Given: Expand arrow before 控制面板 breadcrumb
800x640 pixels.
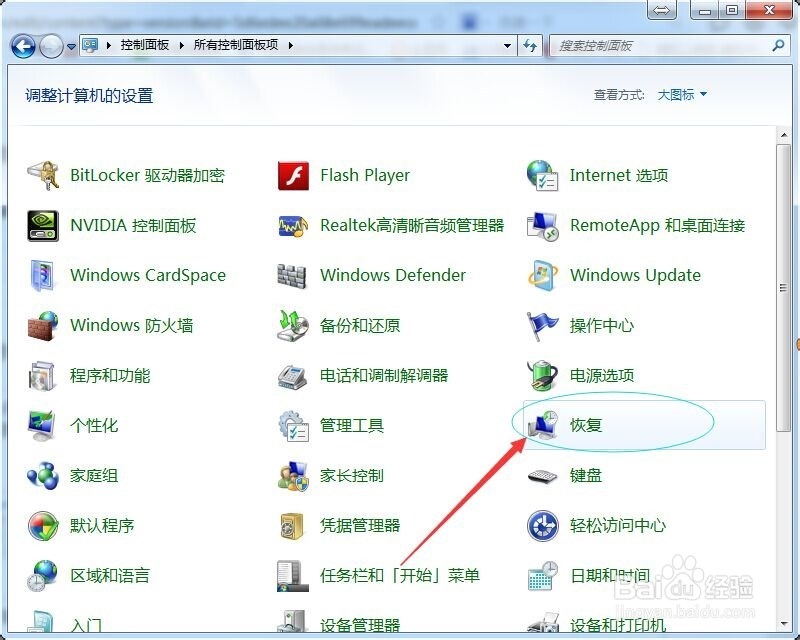Looking at the screenshot, I should pyautogui.click(x=109, y=45).
